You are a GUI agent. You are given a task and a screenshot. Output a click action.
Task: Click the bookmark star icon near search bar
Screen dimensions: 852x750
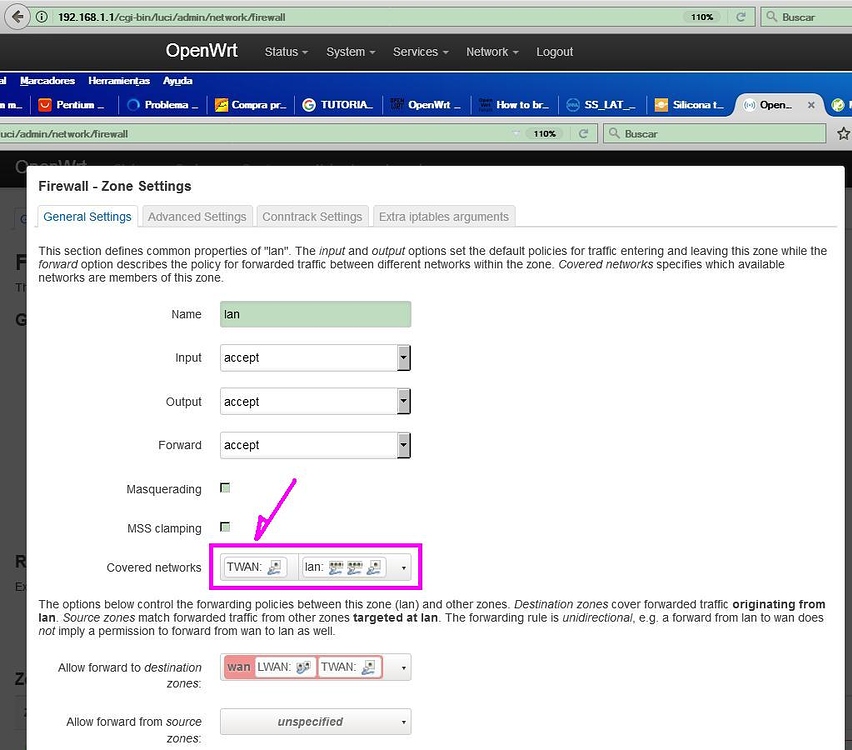click(x=843, y=133)
